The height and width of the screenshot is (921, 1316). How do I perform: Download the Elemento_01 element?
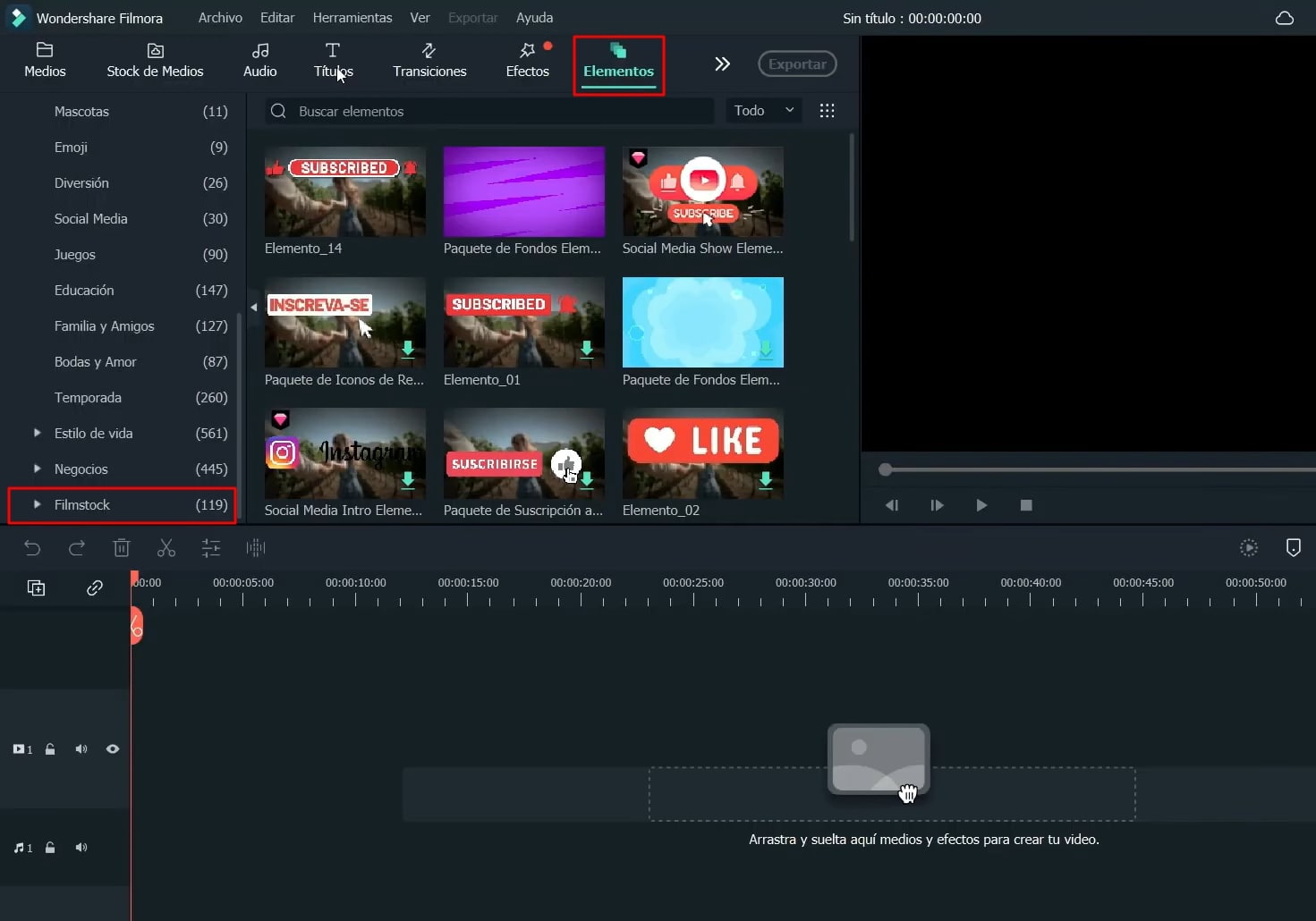587,350
